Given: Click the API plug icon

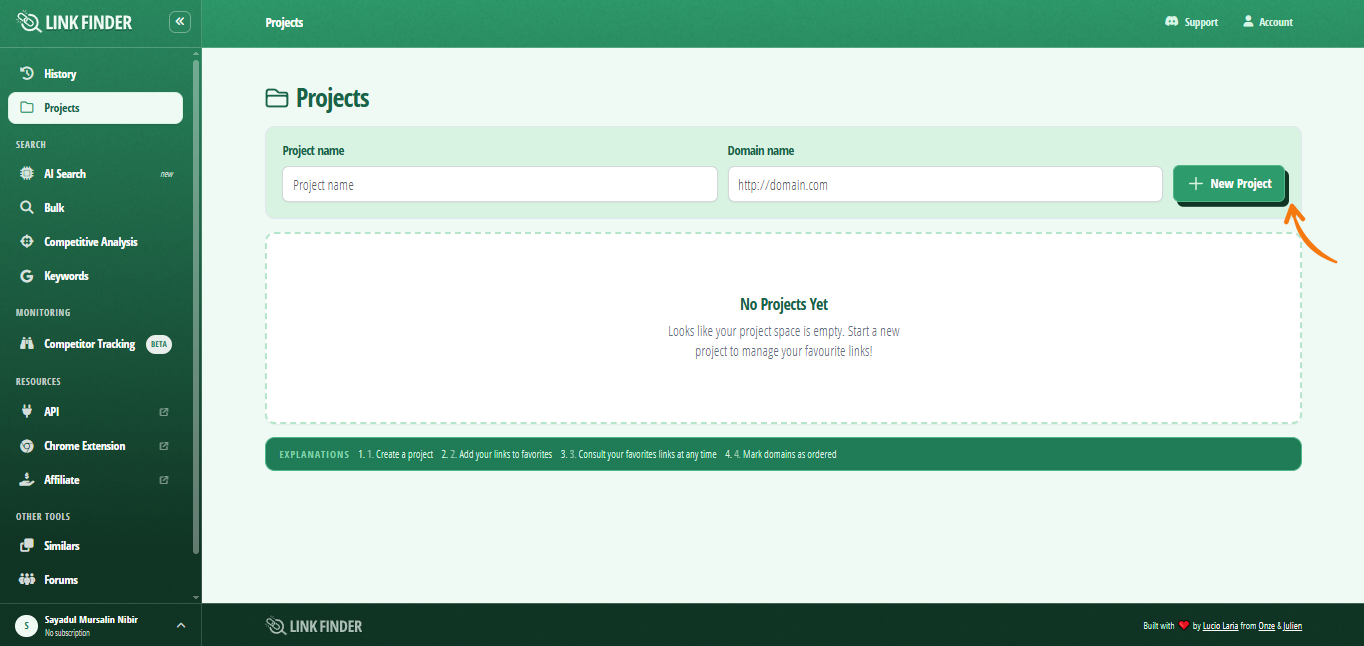Looking at the screenshot, I should tap(27, 412).
